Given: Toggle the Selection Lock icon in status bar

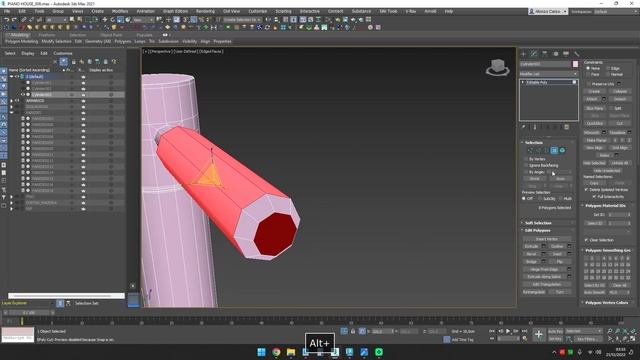Looking at the screenshot, I should pyautogui.click(x=353, y=331).
